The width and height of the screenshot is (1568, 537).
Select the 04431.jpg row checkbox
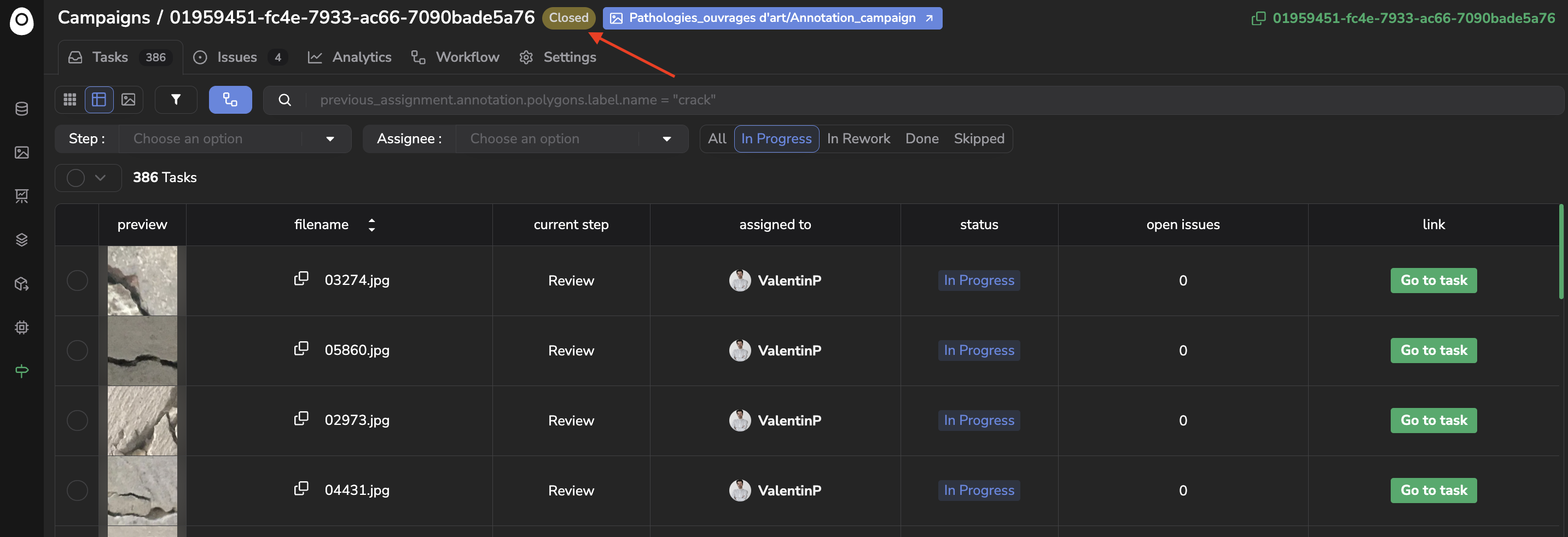click(x=77, y=490)
